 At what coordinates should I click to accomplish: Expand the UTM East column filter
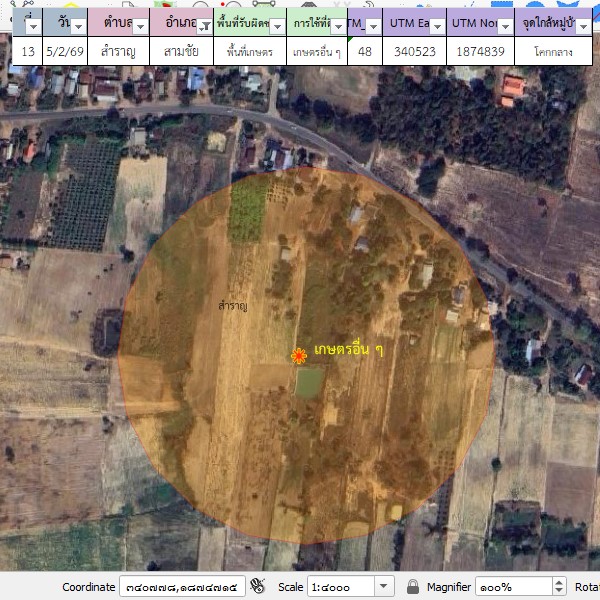pyautogui.click(x=435, y=25)
